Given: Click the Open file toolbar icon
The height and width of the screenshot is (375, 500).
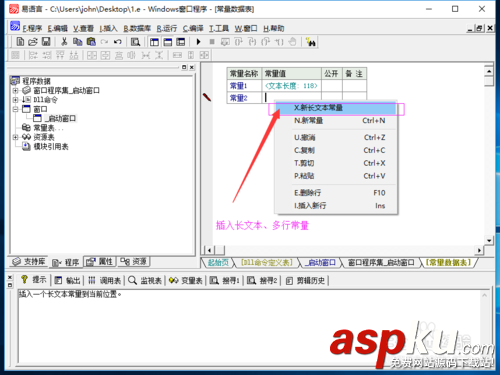Looking at the screenshot, I should (33, 42).
